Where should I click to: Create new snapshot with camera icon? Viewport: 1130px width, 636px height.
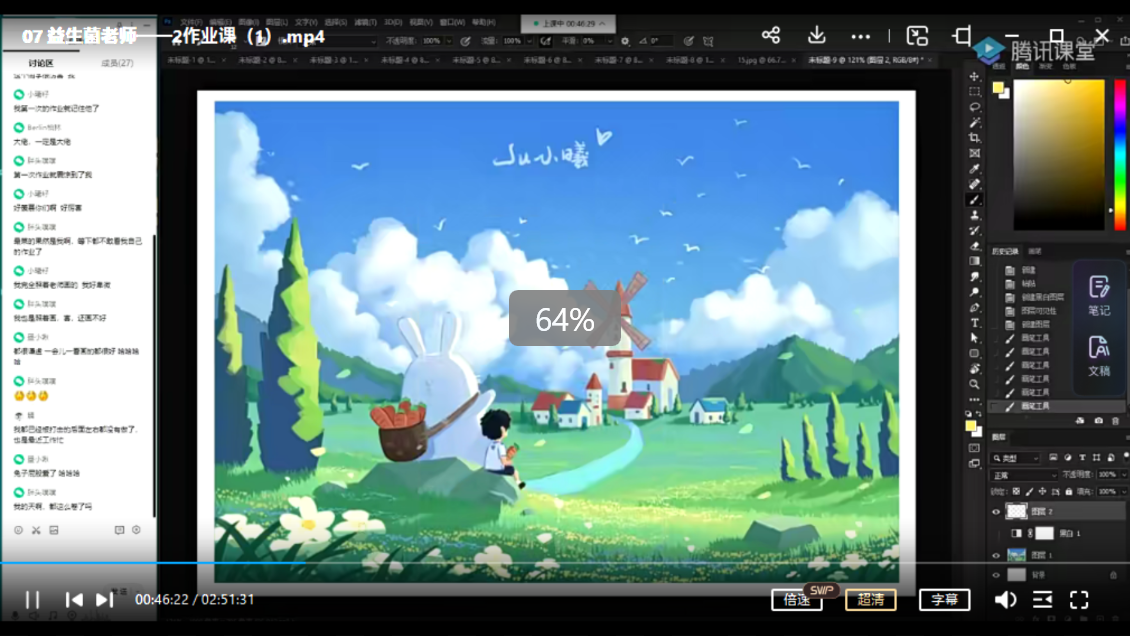[1098, 421]
